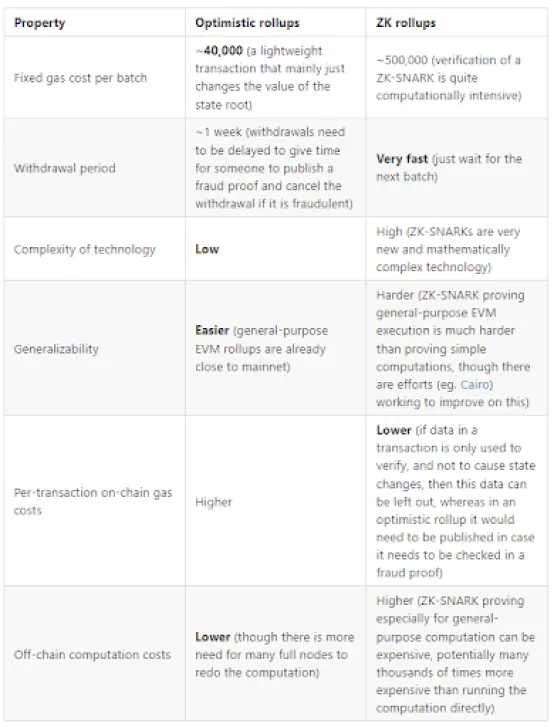Click the Optimistic rollups column header
This screenshot has width=554, height=727.
[247, 23]
